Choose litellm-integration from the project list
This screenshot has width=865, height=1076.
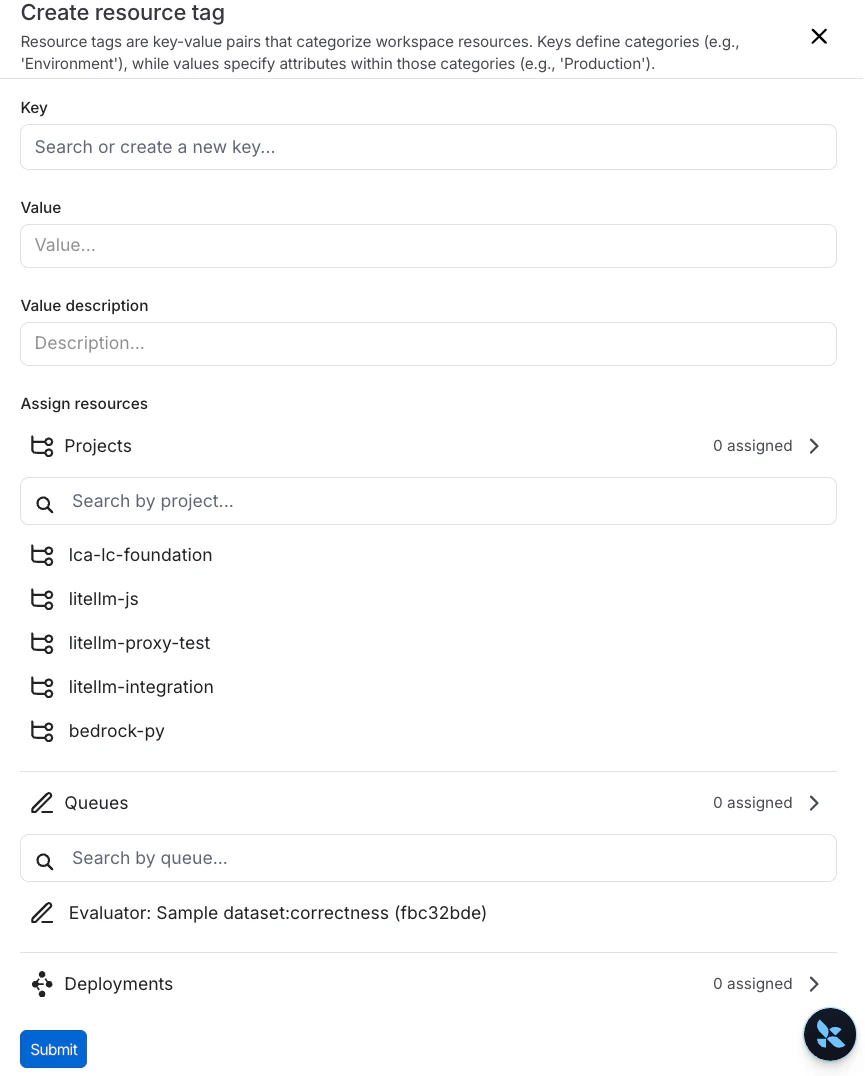point(141,687)
